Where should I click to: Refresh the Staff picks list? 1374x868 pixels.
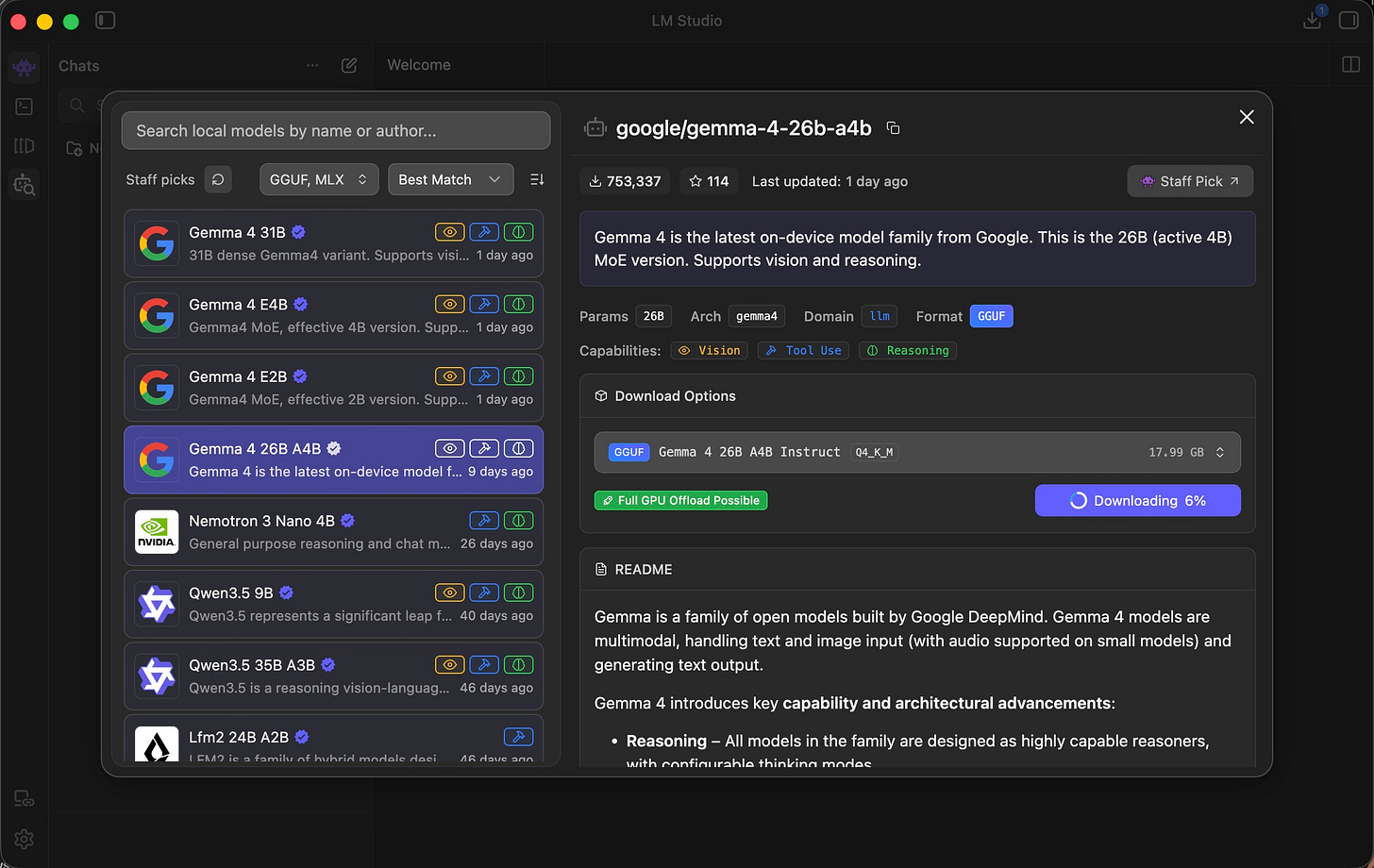click(x=218, y=179)
